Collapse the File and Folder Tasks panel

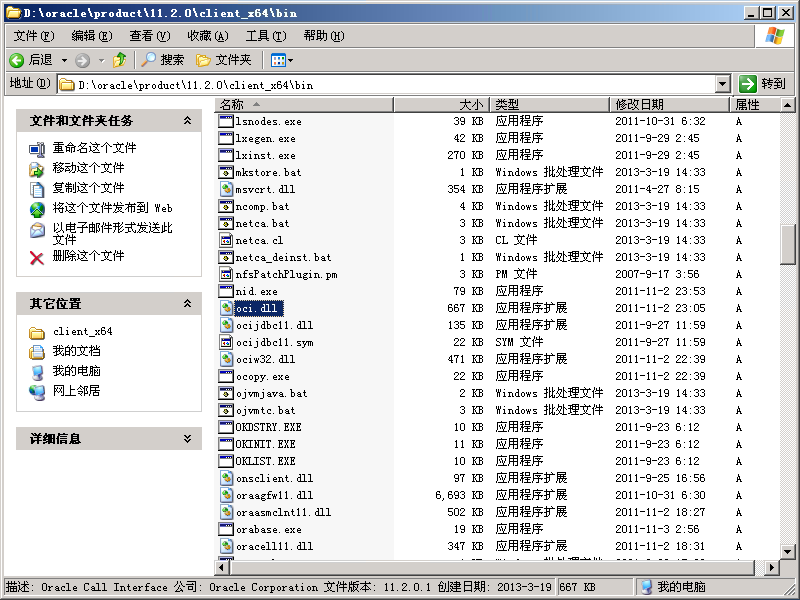(x=187, y=120)
